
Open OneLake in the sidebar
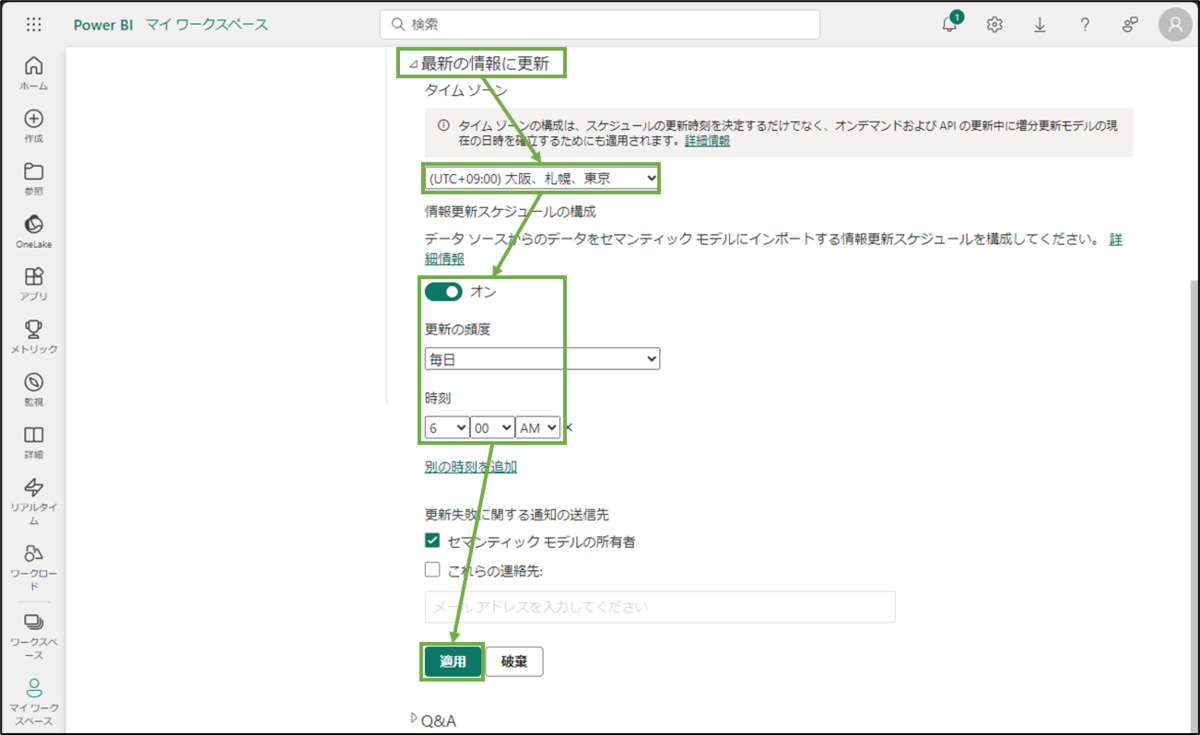tap(33, 231)
